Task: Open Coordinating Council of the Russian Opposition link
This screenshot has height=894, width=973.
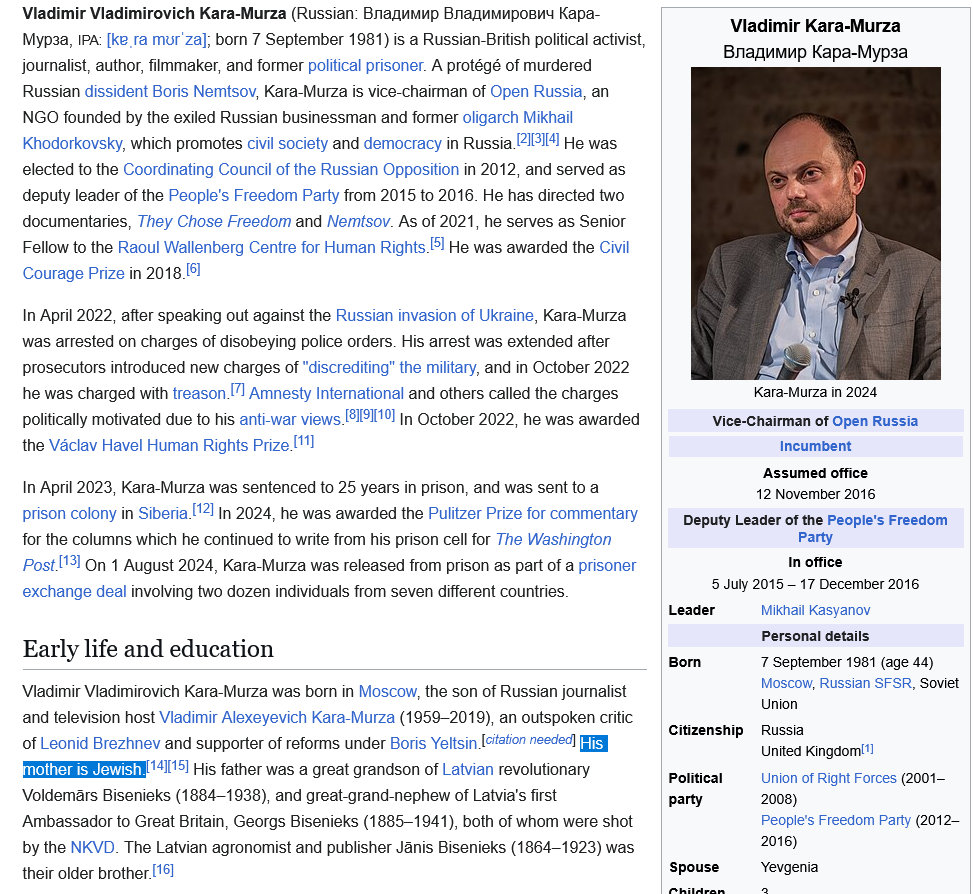Action: [291, 170]
